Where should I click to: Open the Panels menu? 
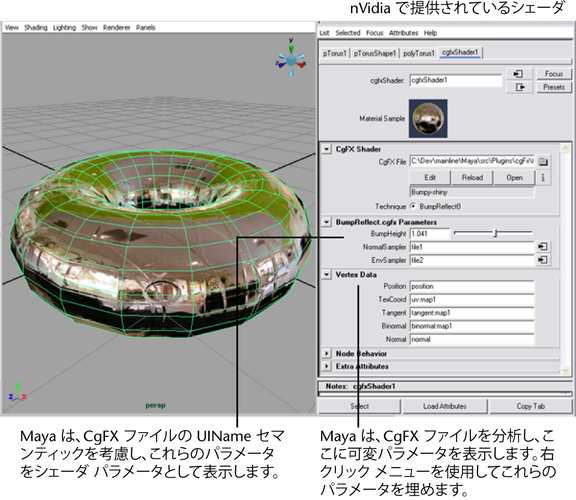pos(145,28)
